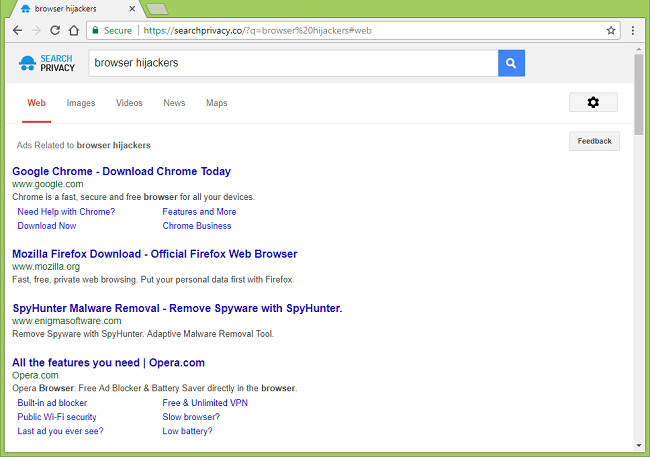Screen dimensions: 650x457
Task: Open the settings gear button
Action: [593, 102]
